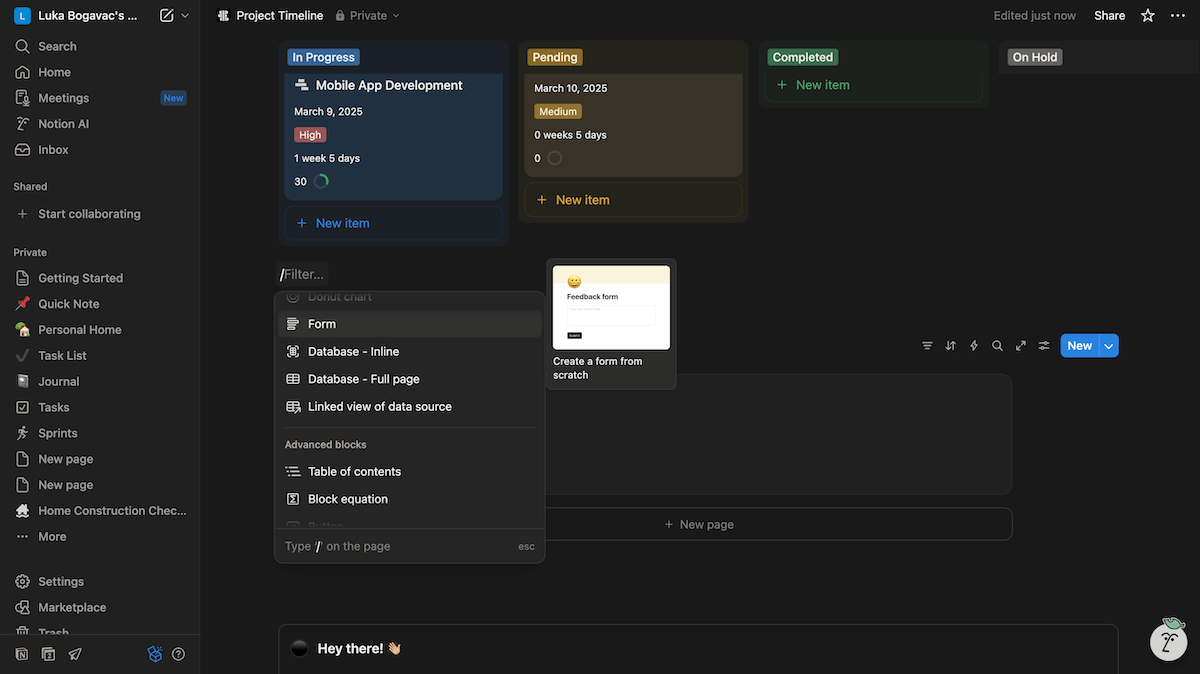Open database full screen with expand icon

click(x=1021, y=346)
